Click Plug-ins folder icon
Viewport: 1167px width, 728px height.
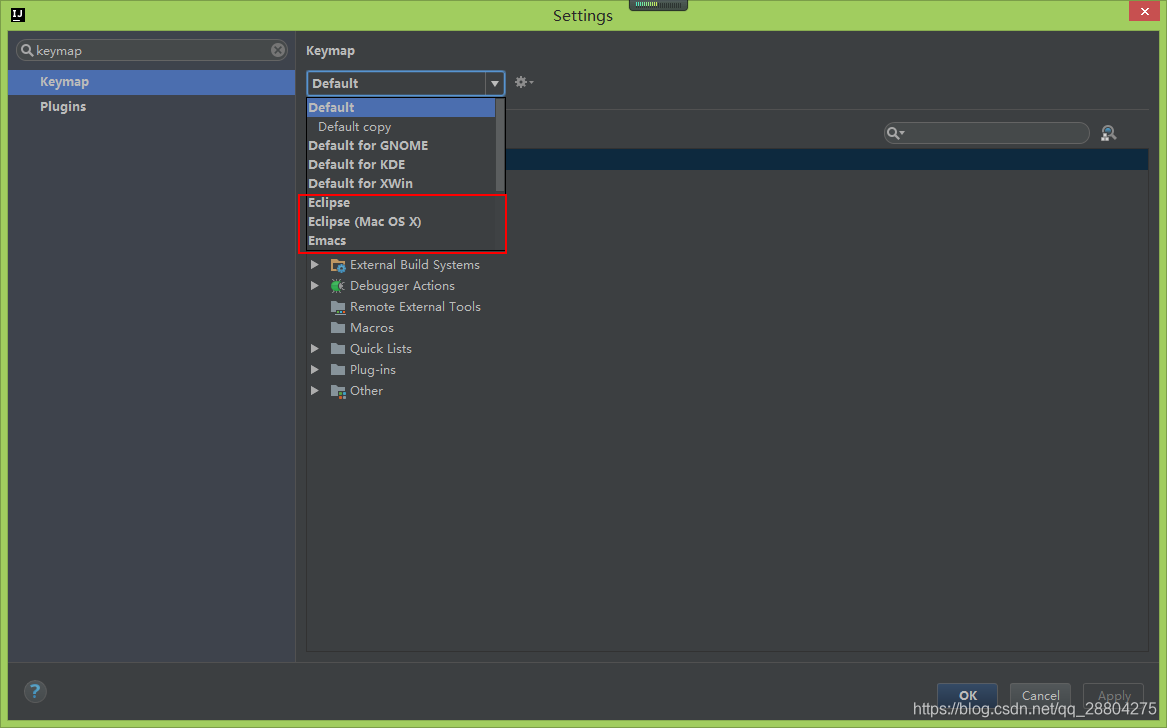click(x=338, y=369)
